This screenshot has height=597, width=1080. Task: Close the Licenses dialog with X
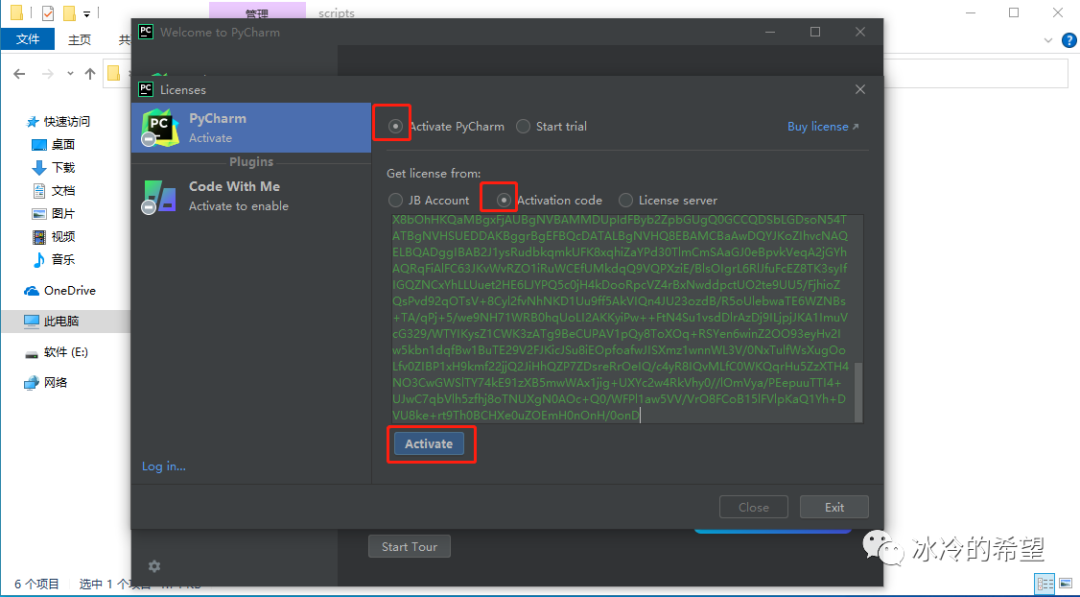(860, 90)
